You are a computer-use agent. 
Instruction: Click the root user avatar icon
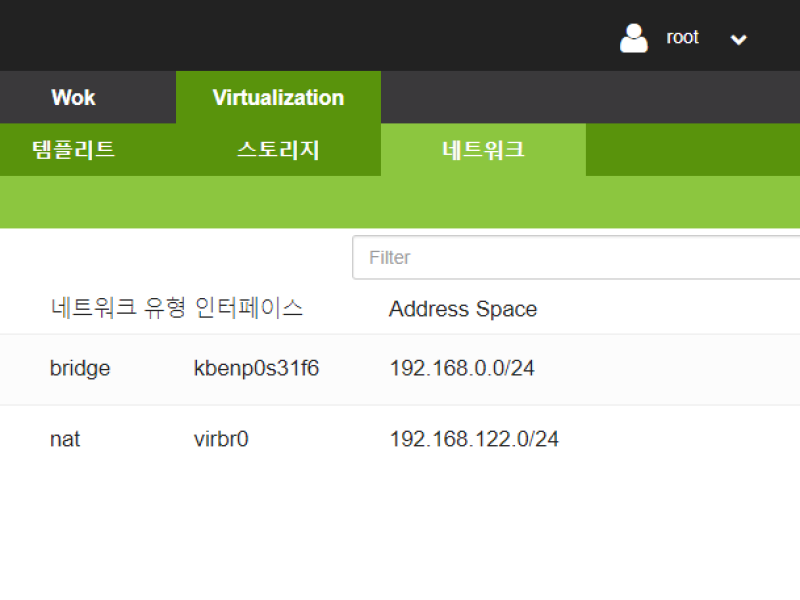point(634,38)
